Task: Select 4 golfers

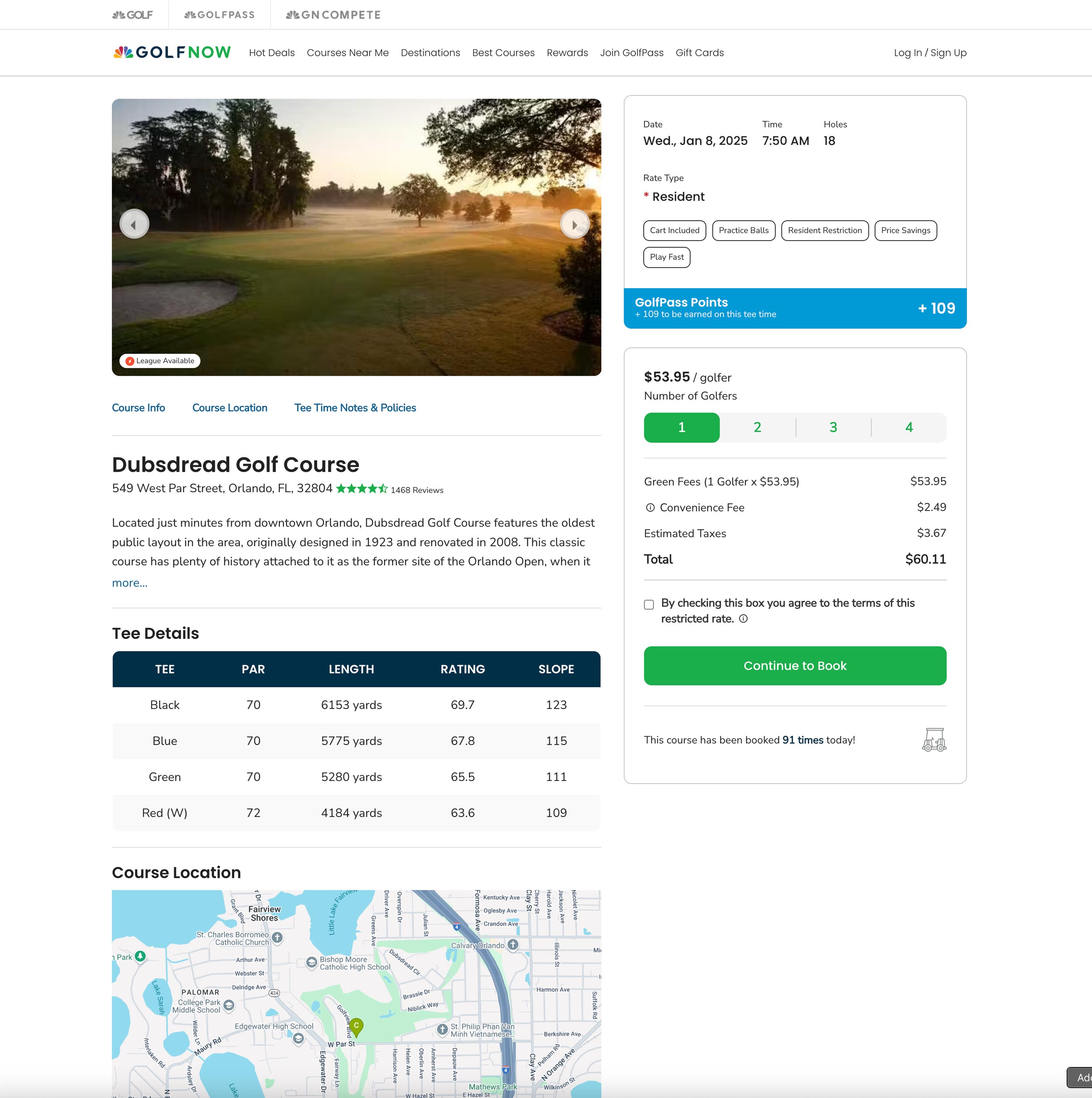Action: coord(909,428)
